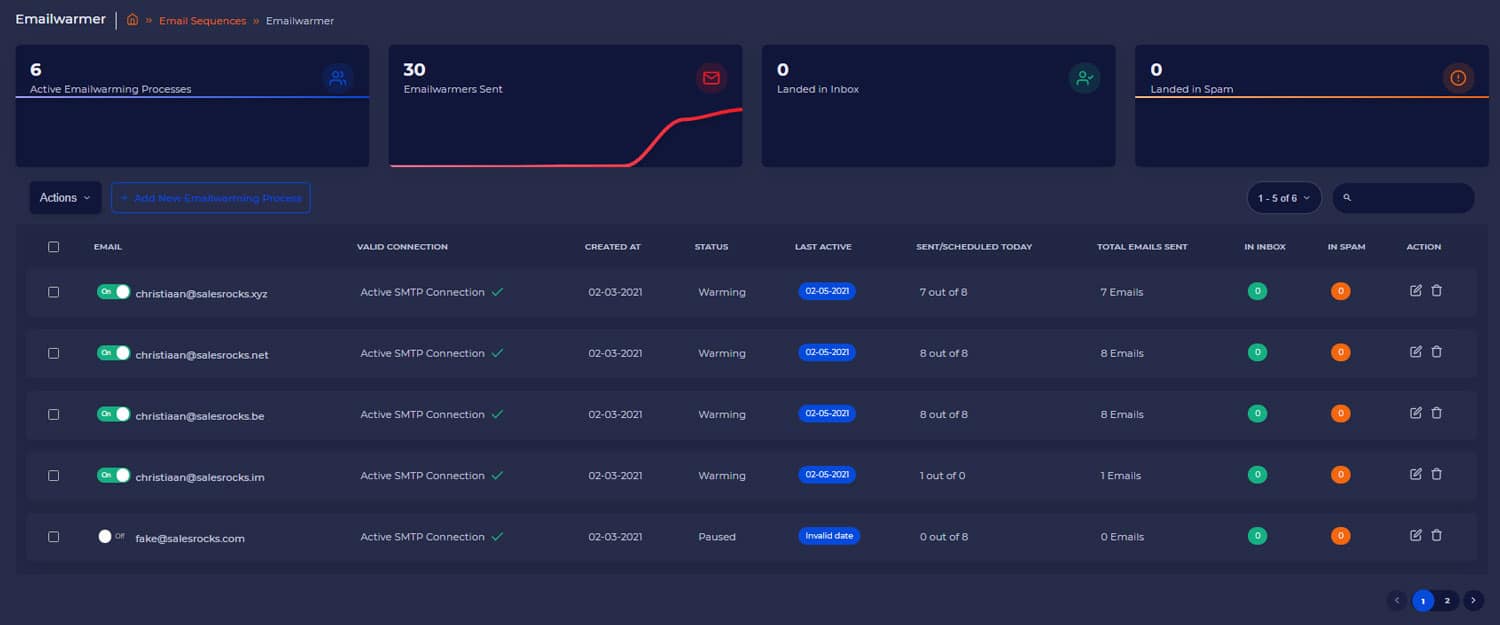Edit the christiaan@salesrocks.xyz warming process

pyautogui.click(x=1415, y=291)
